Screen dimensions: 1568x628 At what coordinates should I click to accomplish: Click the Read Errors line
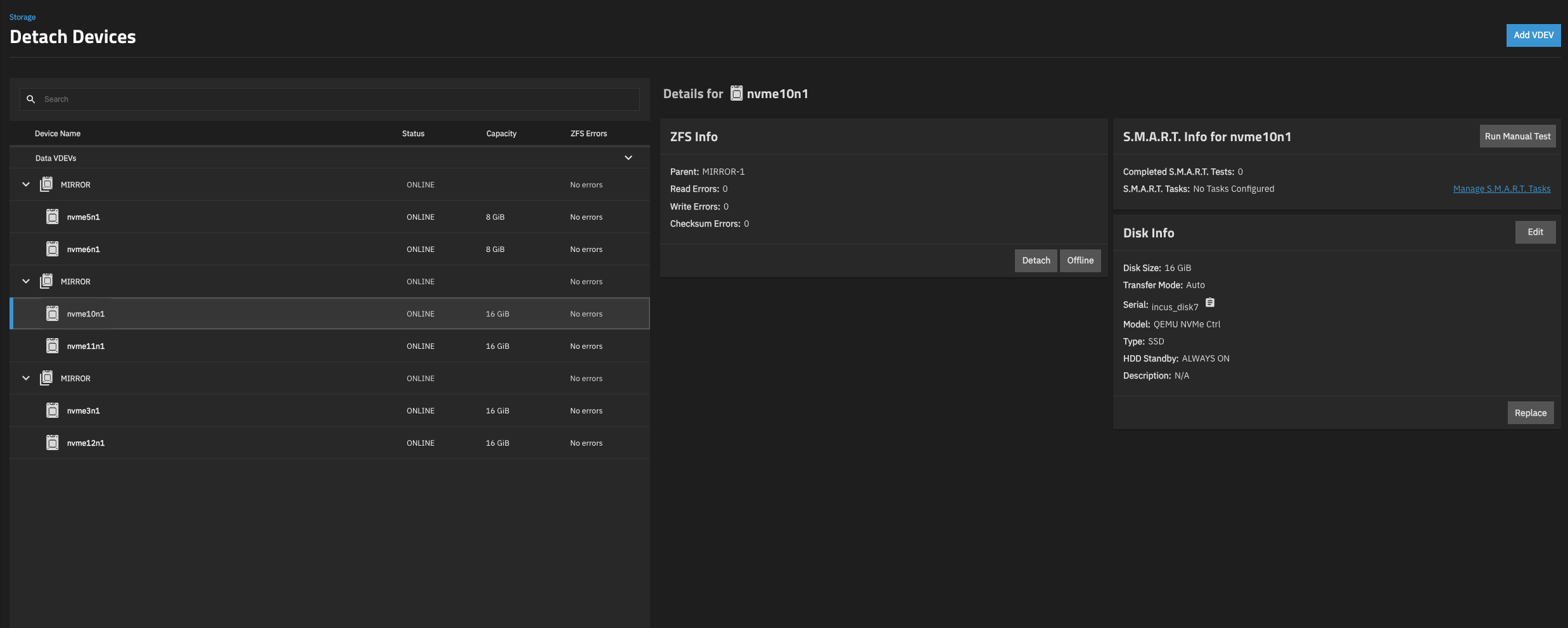699,189
